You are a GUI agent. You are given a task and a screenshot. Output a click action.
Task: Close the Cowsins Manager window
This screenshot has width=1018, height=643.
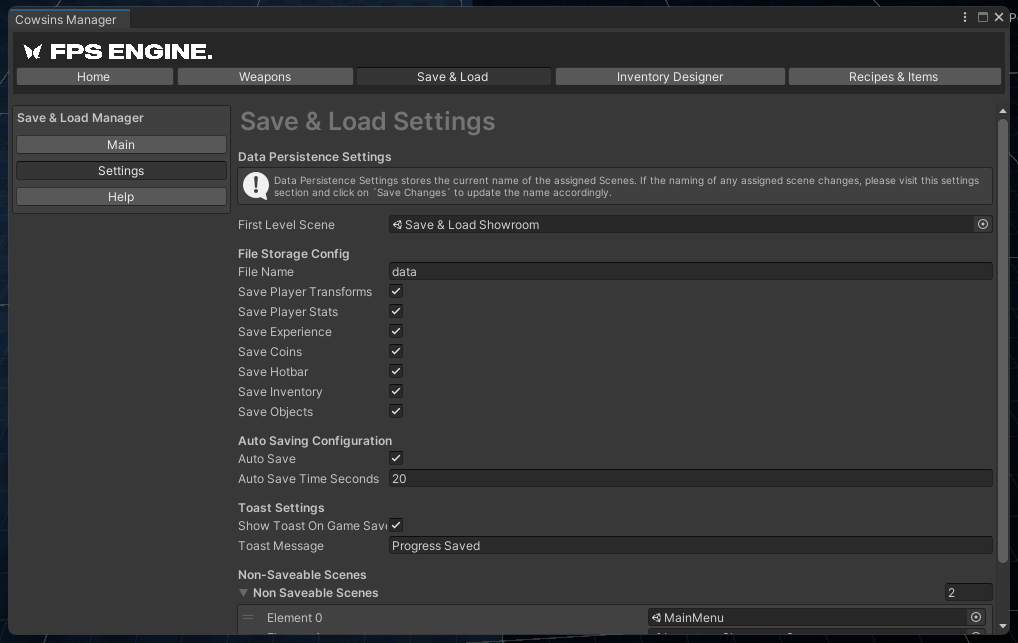coord(998,18)
